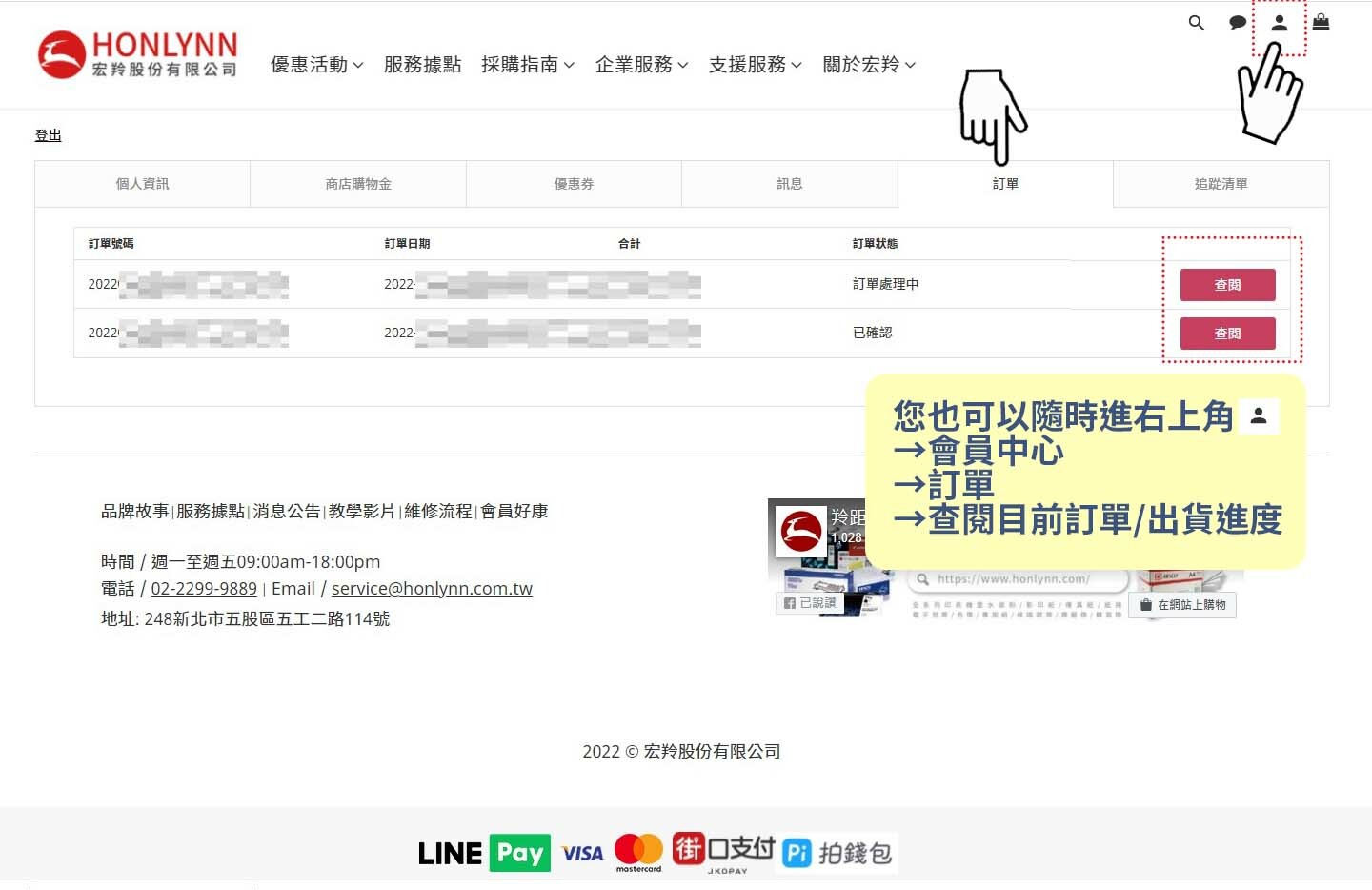Click the Pi 拍錢包 payment logo
This screenshot has height=890, width=1372.
(837, 853)
